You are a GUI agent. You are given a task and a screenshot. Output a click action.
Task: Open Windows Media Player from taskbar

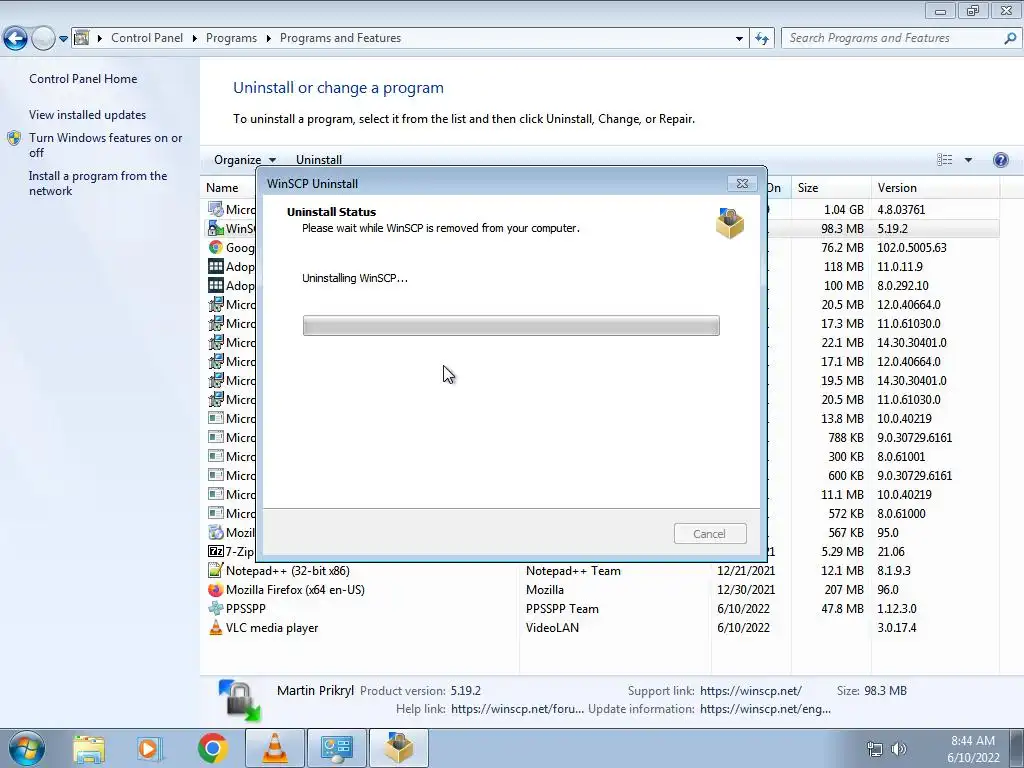[x=150, y=748]
